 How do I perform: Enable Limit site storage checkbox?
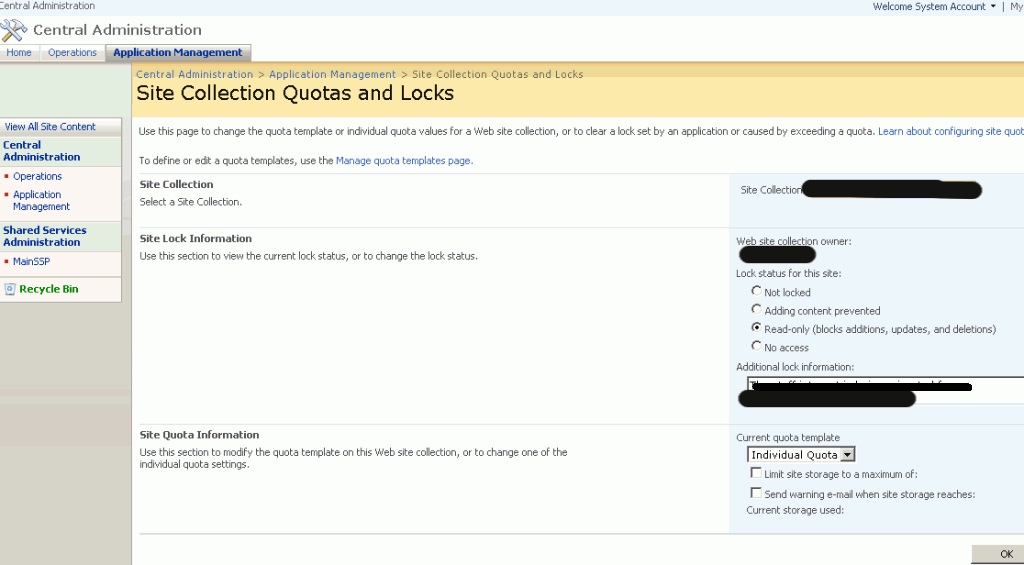tap(756, 473)
